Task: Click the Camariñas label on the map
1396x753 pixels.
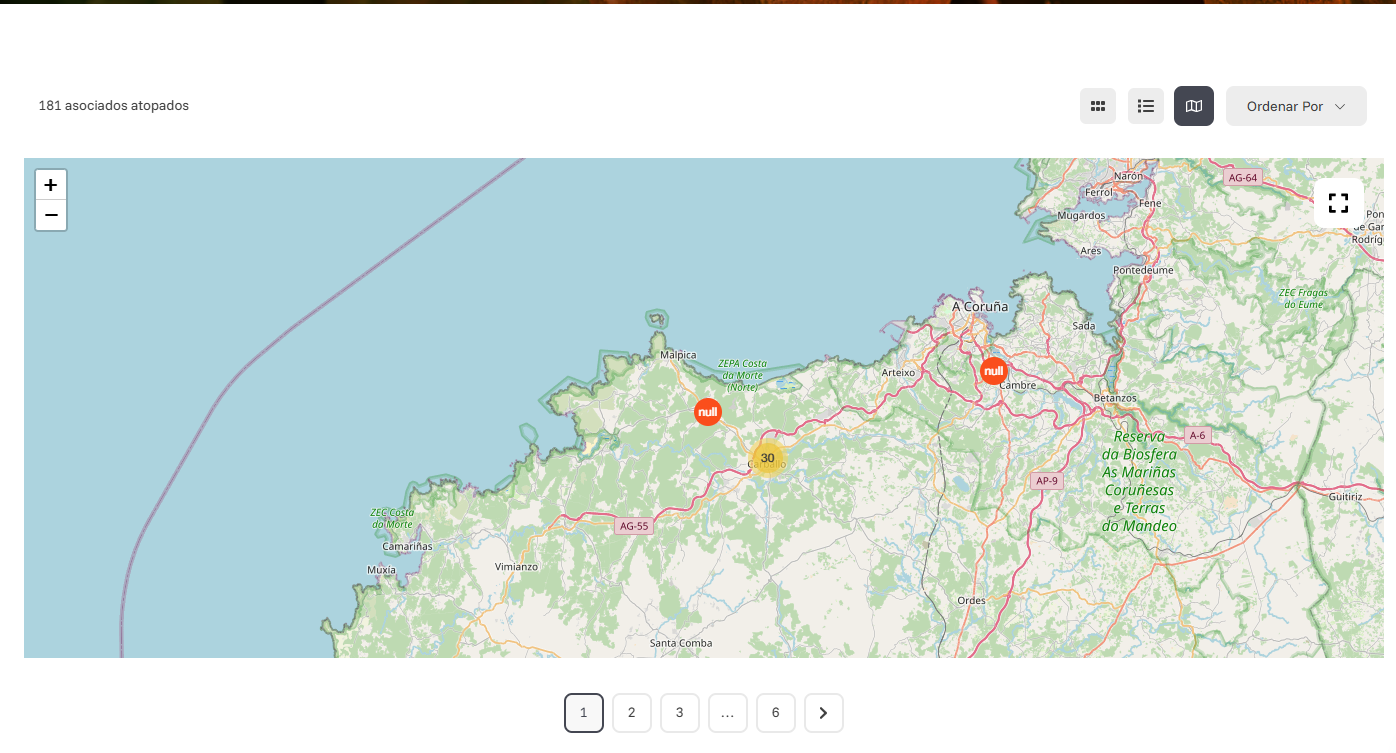Action: click(x=407, y=547)
